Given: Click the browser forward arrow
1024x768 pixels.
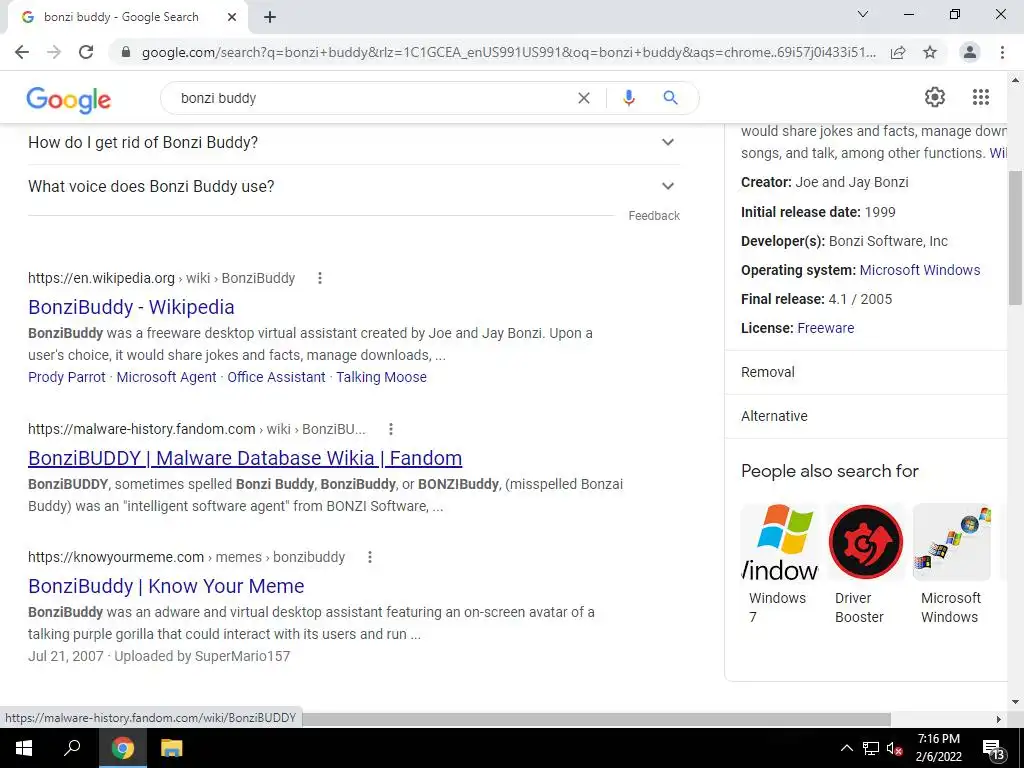Looking at the screenshot, I should click(54, 52).
